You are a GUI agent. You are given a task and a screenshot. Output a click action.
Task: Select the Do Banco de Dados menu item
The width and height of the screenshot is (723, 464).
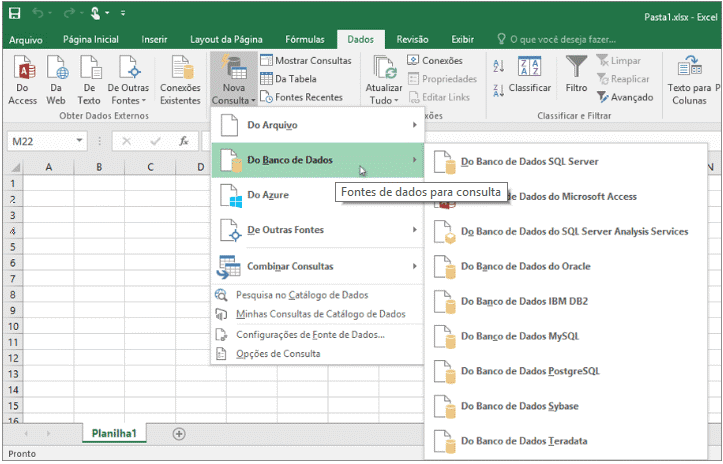[x=318, y=160]
